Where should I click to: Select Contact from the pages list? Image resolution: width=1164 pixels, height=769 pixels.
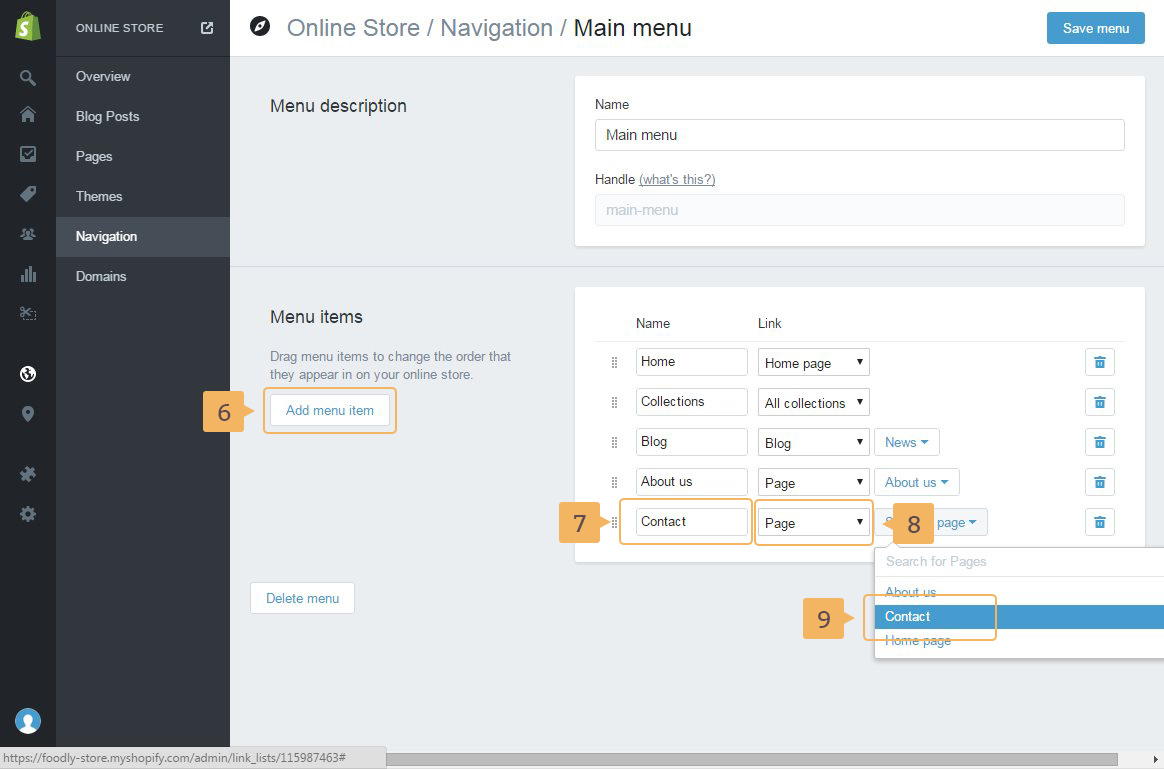[908, 617]
